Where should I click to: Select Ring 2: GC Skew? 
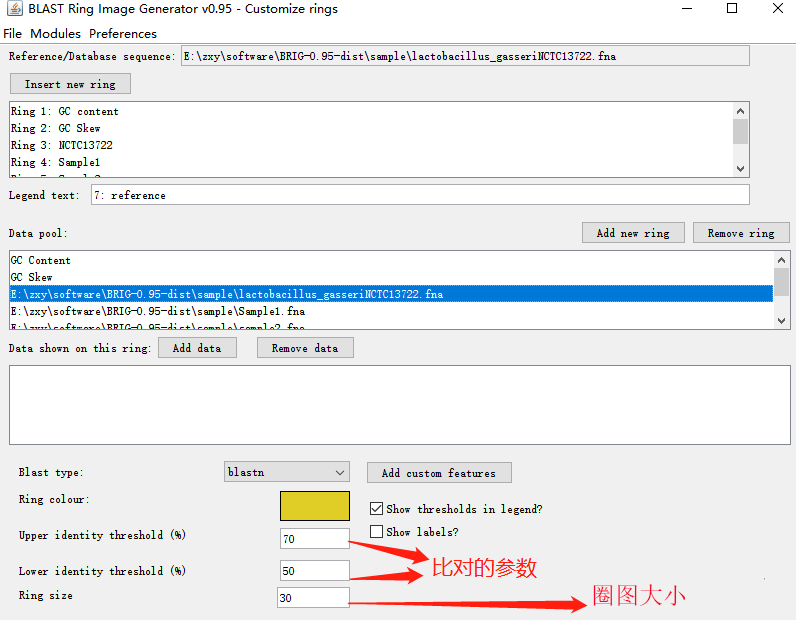56,128
